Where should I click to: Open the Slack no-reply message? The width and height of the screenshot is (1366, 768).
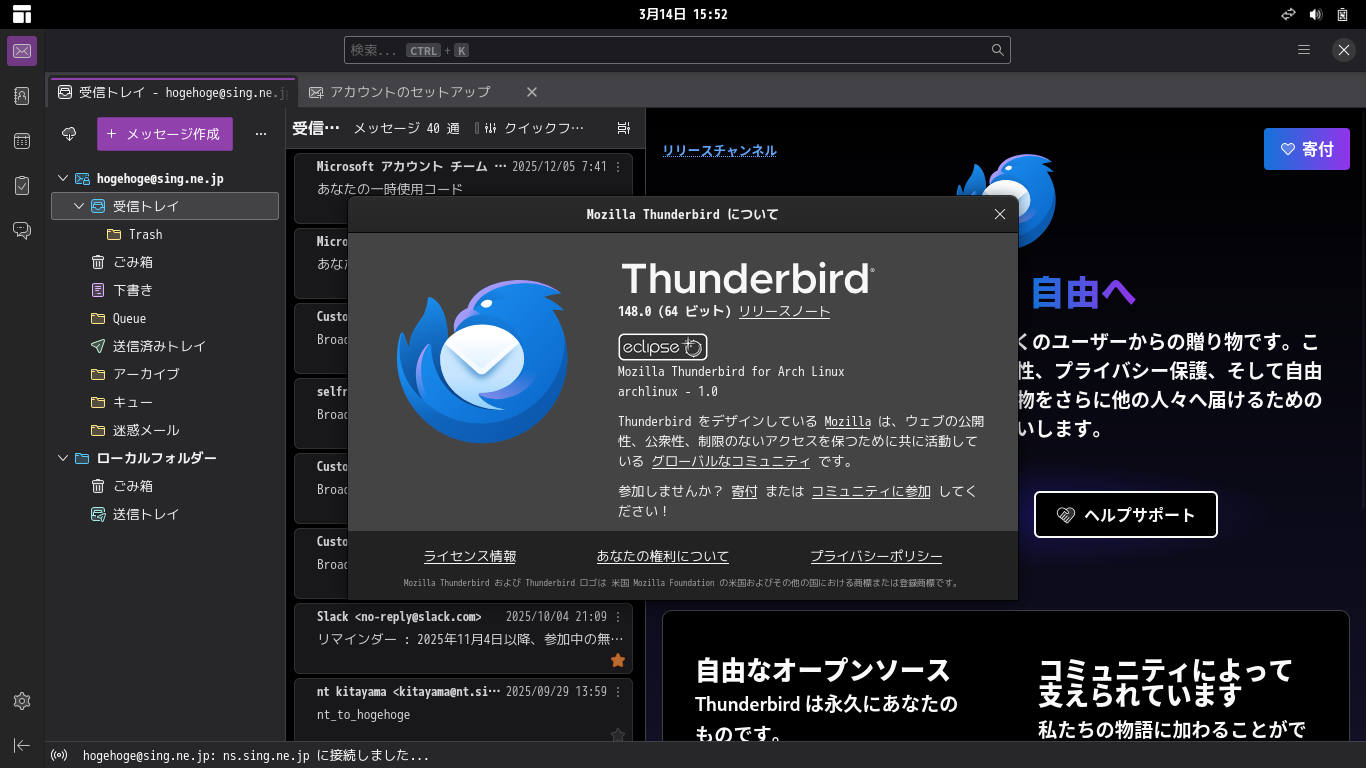[463, 638]
